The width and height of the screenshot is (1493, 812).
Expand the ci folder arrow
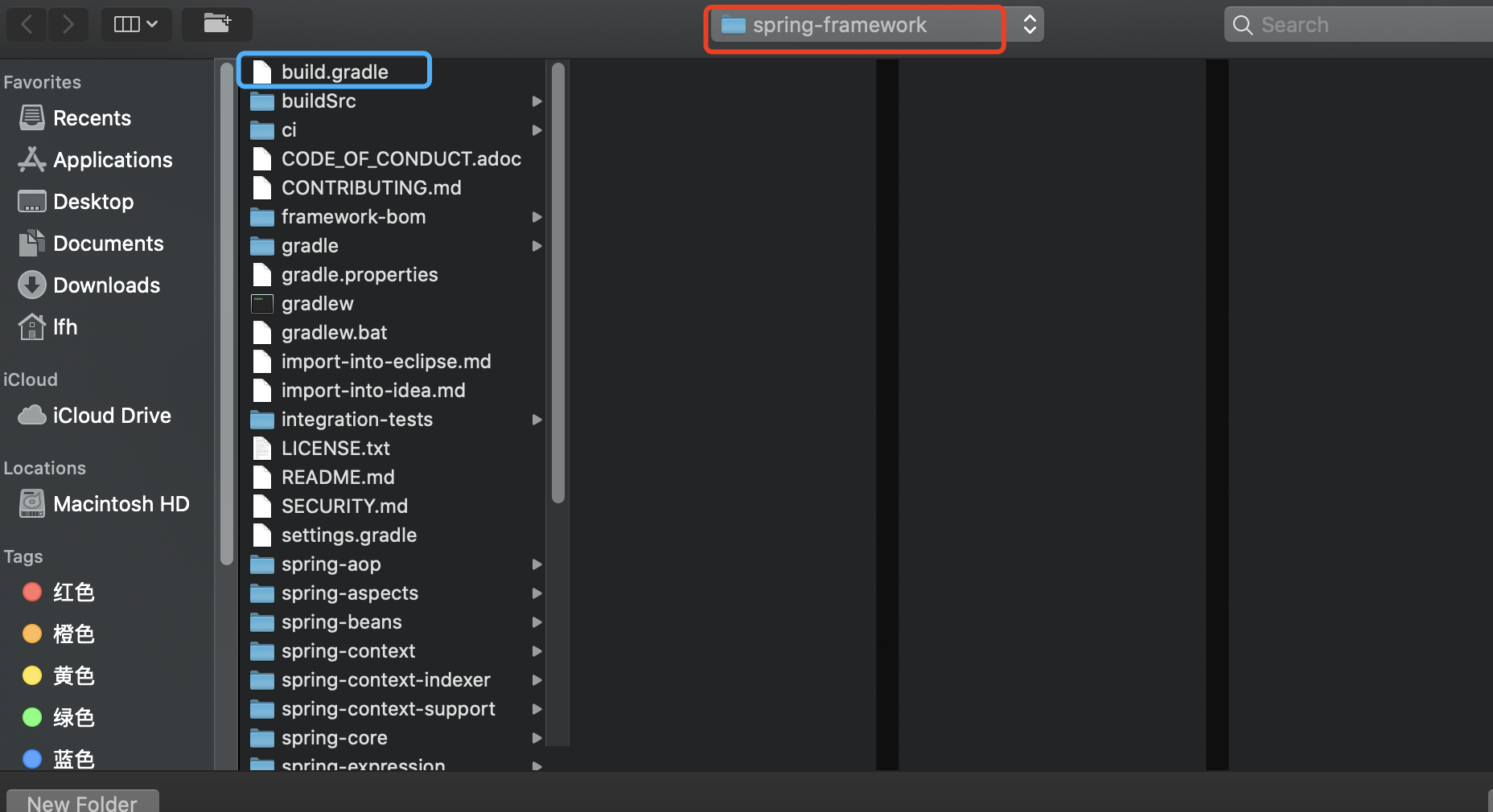[x=537, y=130]
